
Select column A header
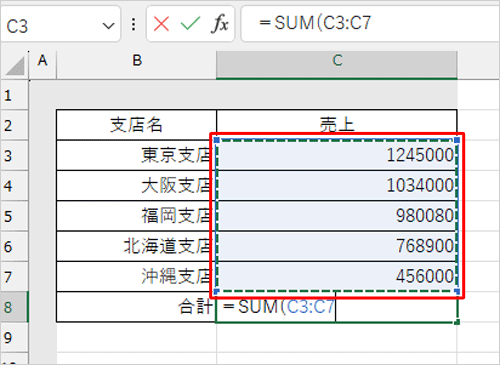coord(43,65)
